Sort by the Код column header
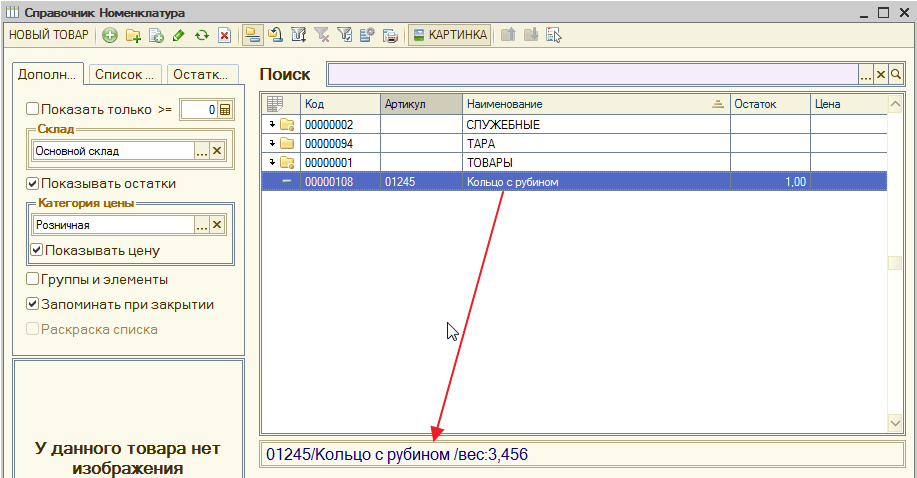 tap(340, 104)
